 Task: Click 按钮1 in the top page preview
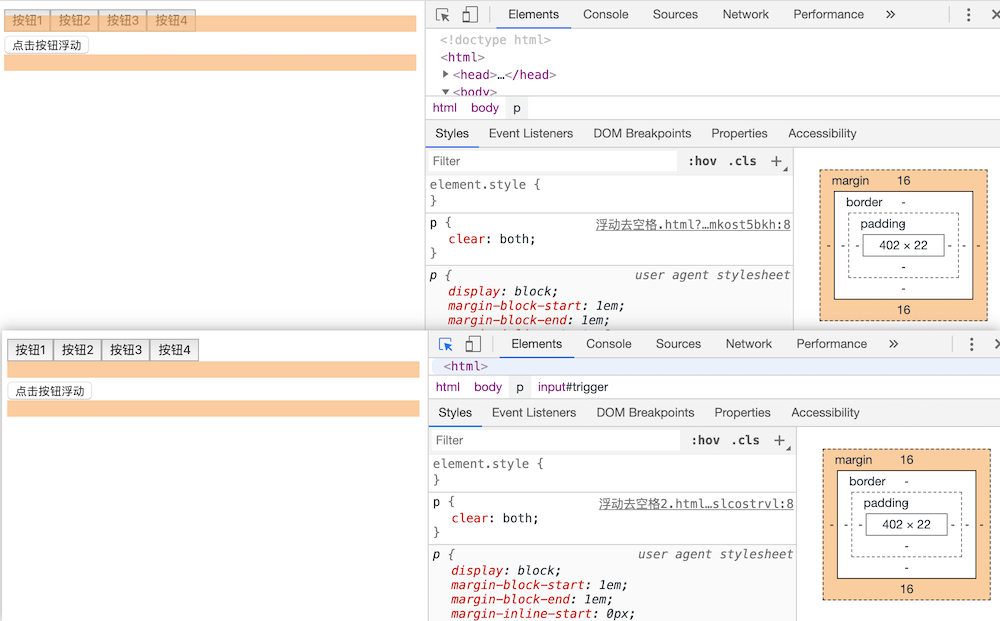coord(27,20)
